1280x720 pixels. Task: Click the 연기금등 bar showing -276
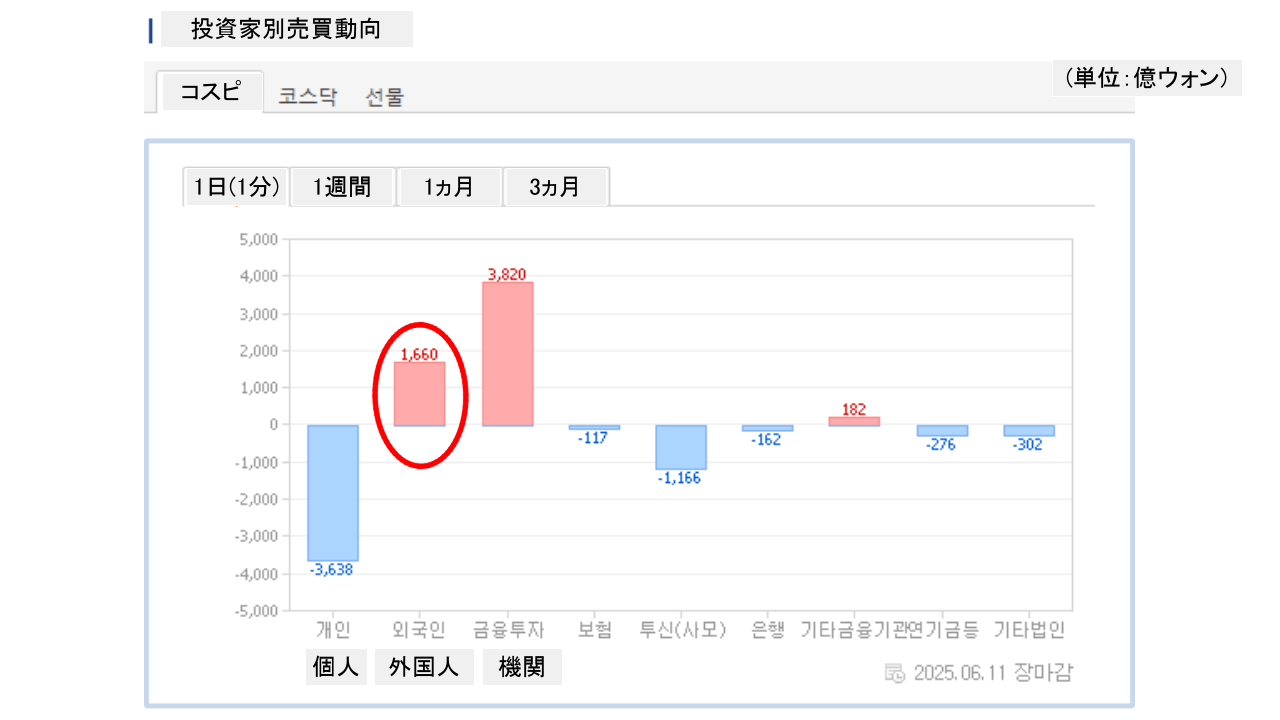(x=942, y=430)
